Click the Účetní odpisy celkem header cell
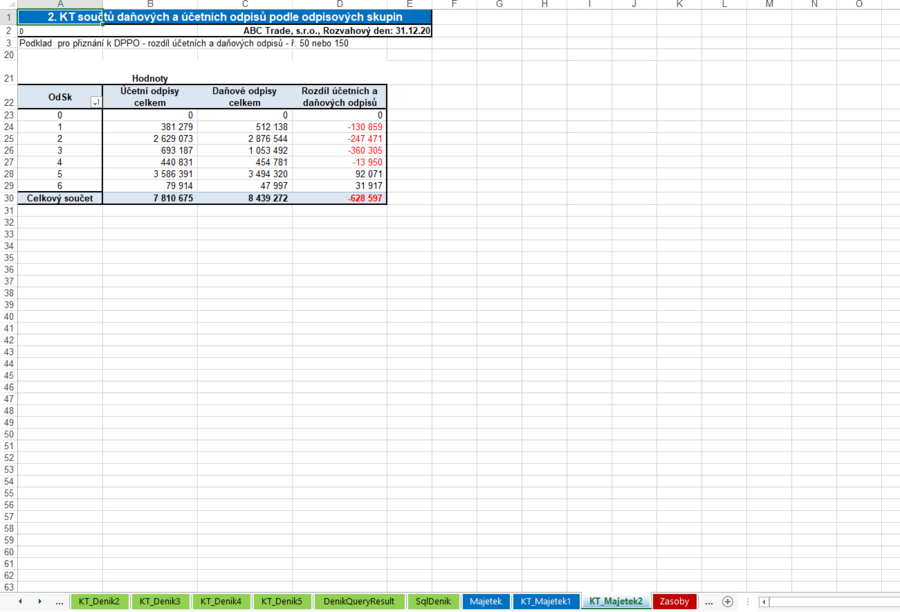This screenshot has height=612, width=900. pos(150,97)
